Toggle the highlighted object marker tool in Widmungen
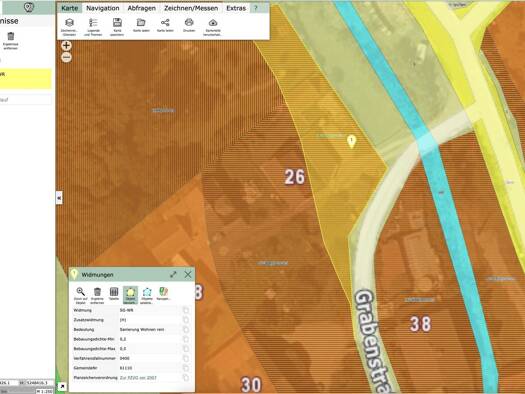525x394 pixels. [130, 295]
